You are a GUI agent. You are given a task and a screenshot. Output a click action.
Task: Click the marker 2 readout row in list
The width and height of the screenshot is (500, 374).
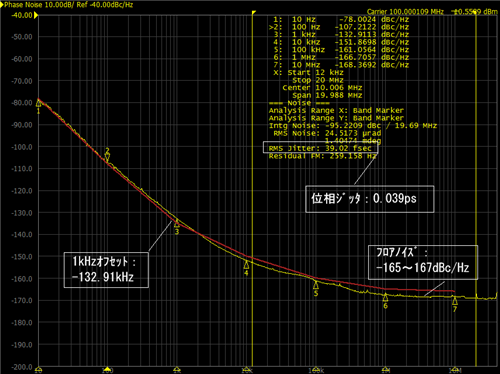coord(339,27)
